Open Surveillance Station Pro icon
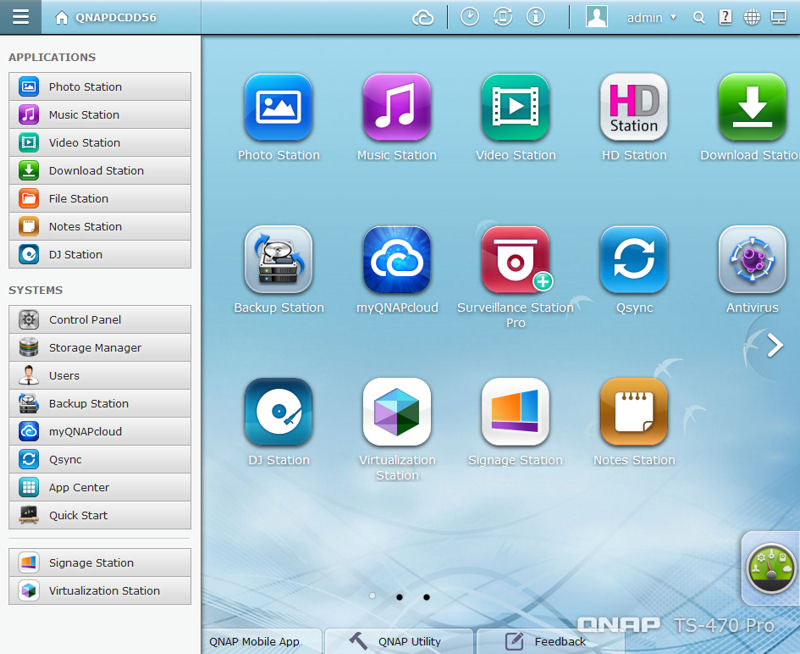The height and width of the screenshot is (654, 800). (x=515, y=260)
